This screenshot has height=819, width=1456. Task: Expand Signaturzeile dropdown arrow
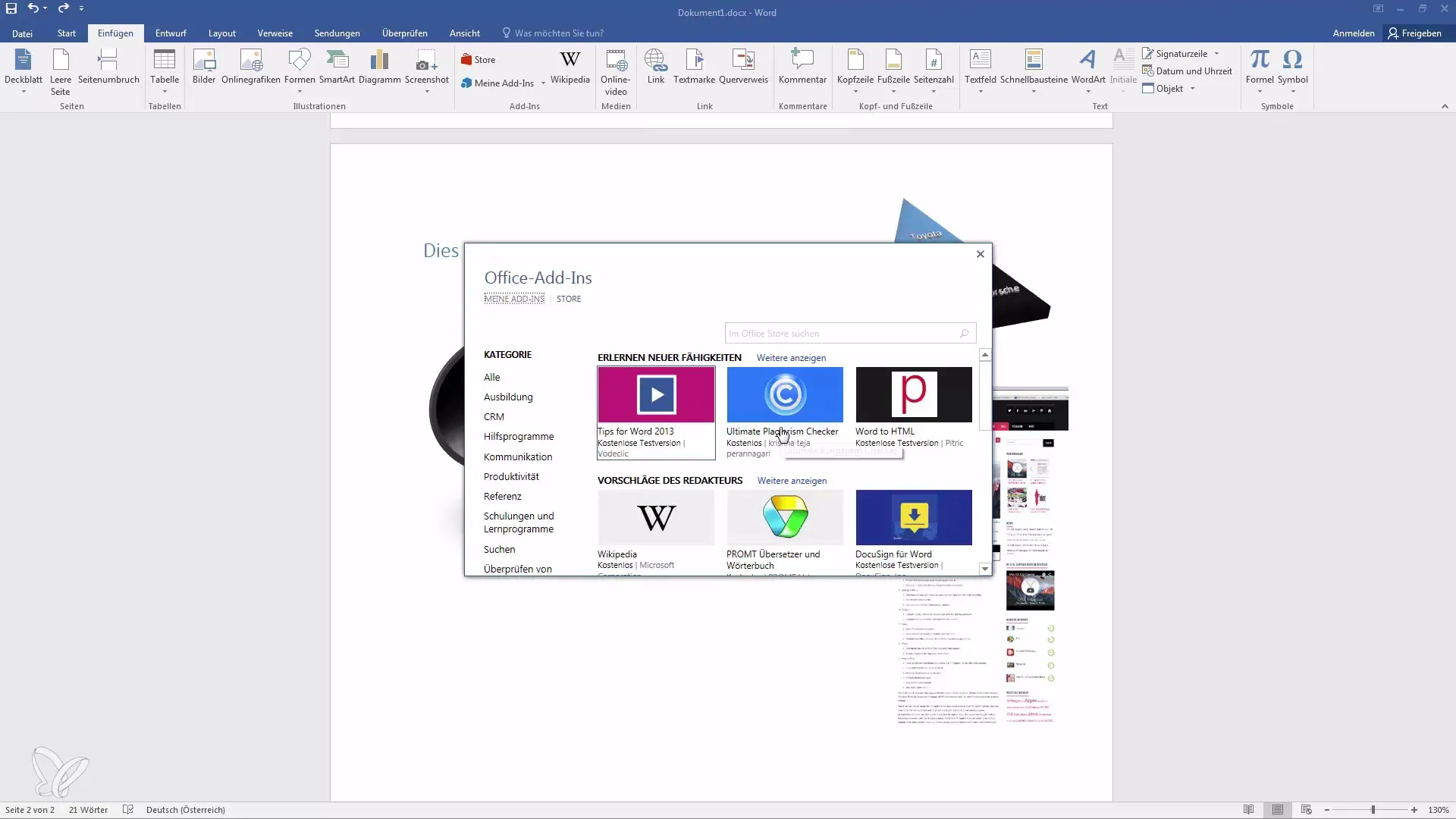pos(1216,54)
